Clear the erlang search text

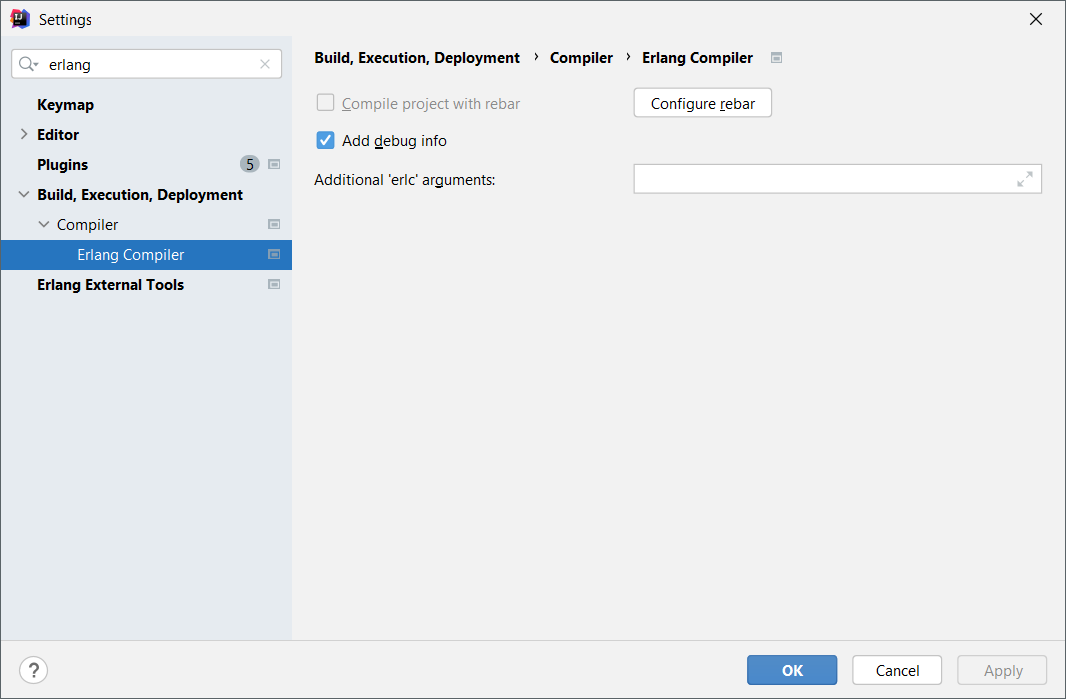[x=265, y=64]
